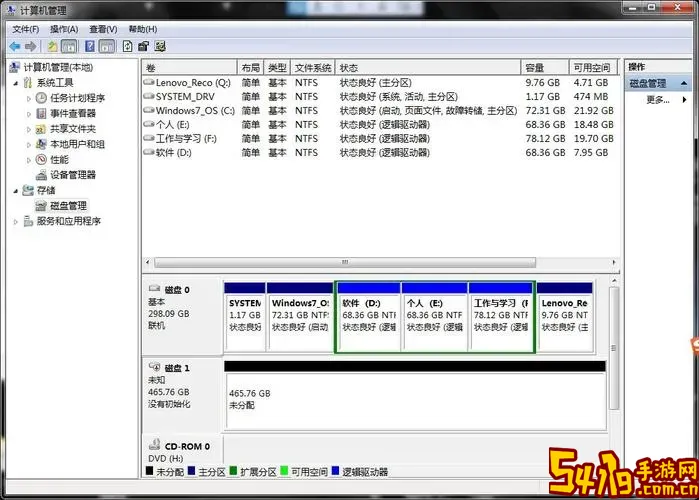This screenshot has width=699, height=500.
Task: Click the volume list horizontal scrollbar
Action: click(x=345, y=262)
